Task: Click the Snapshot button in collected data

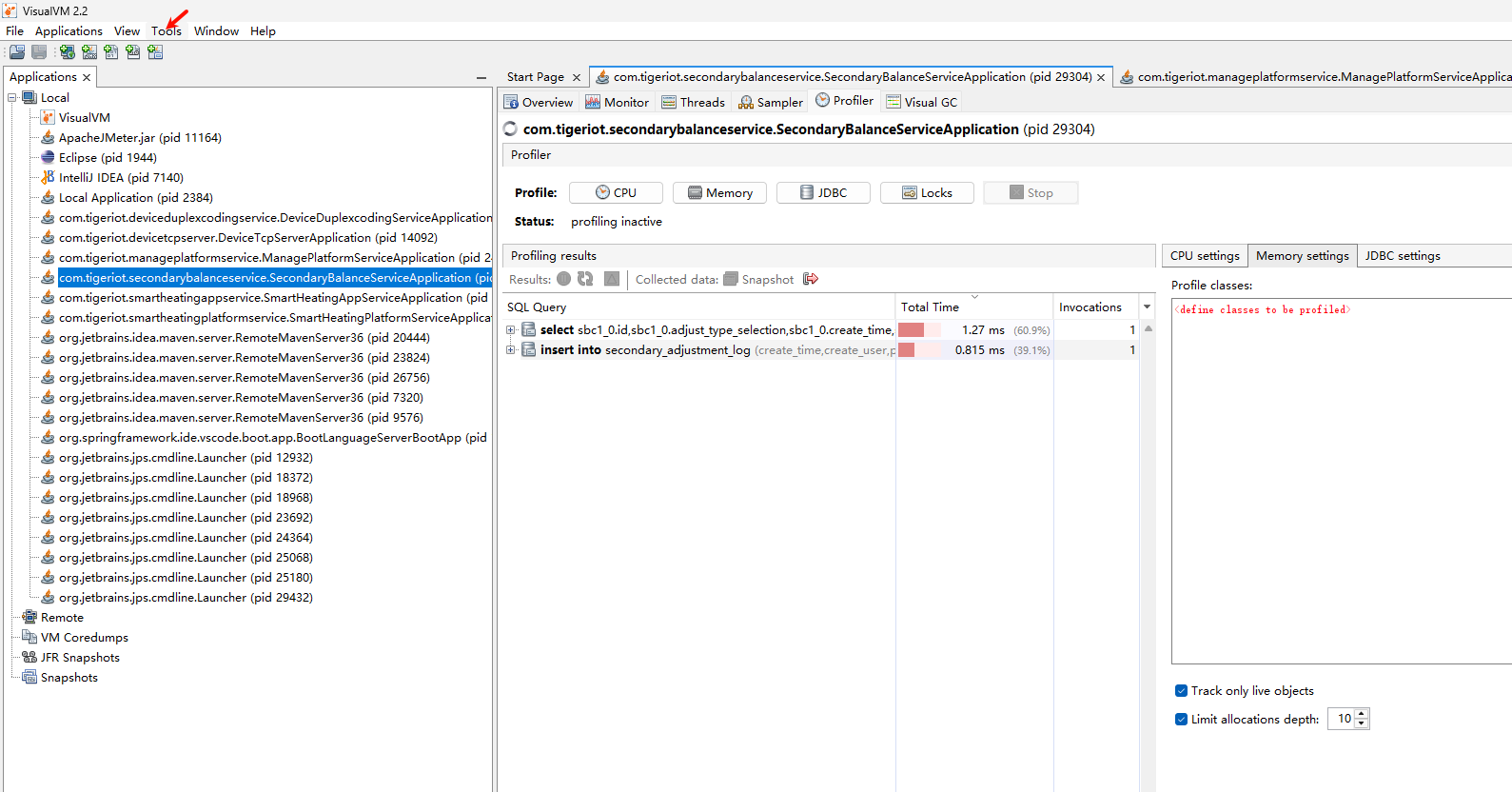Action: (x=758, y=279)
